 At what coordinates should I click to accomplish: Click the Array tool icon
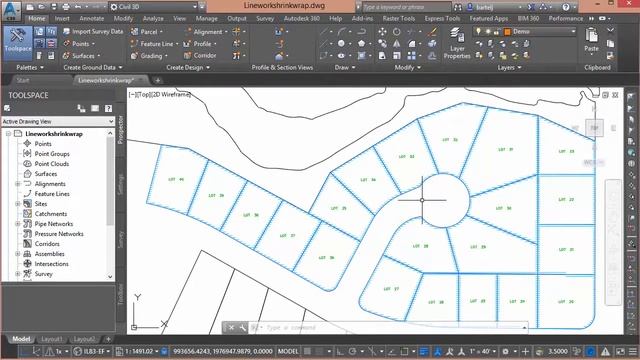tap(411, 56)
